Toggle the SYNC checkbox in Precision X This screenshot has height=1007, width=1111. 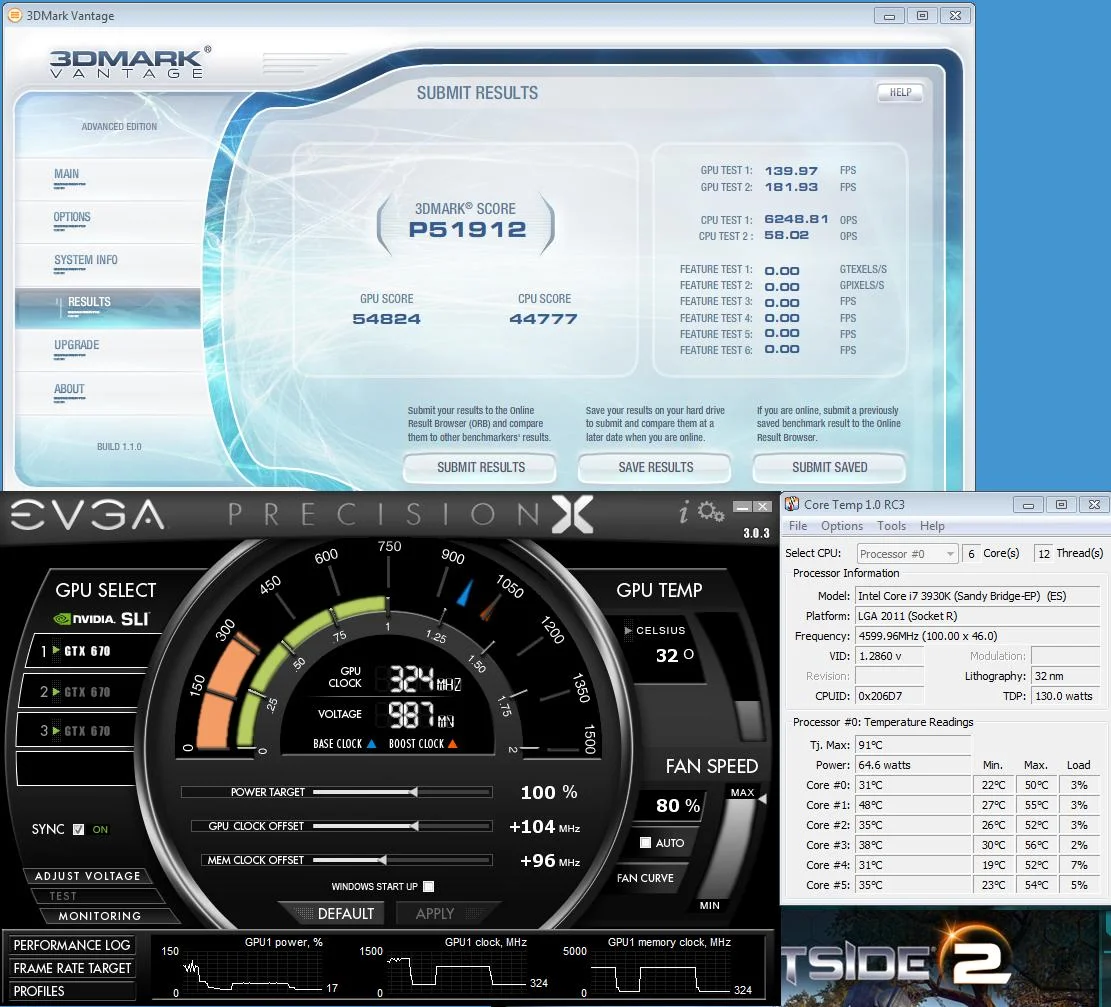79,829
